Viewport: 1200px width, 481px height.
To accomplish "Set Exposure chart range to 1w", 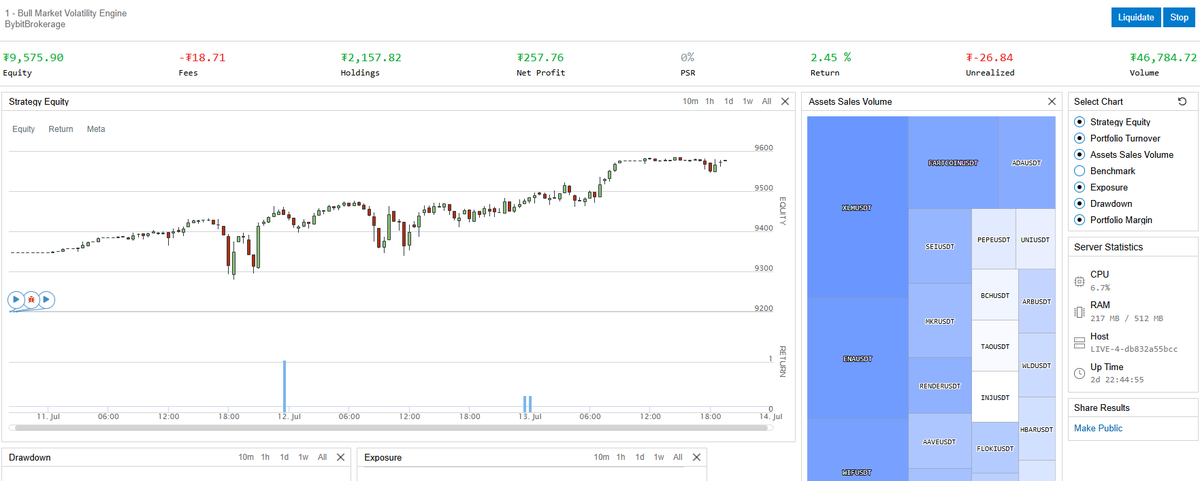I will pos(659,457).
